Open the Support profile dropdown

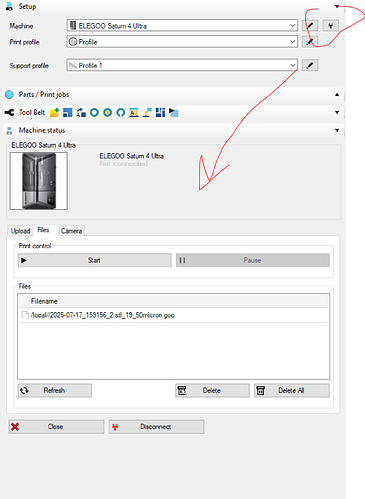(x=292, y=65)
